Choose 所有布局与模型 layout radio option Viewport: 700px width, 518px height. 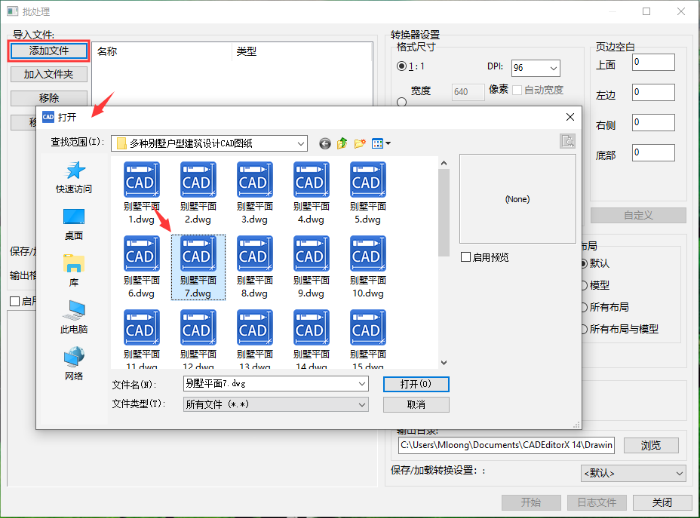(x=584, y=329)
